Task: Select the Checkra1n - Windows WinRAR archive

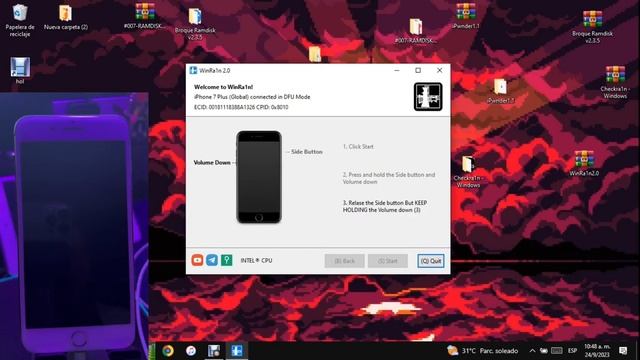Action: click(x=615, y=82)
